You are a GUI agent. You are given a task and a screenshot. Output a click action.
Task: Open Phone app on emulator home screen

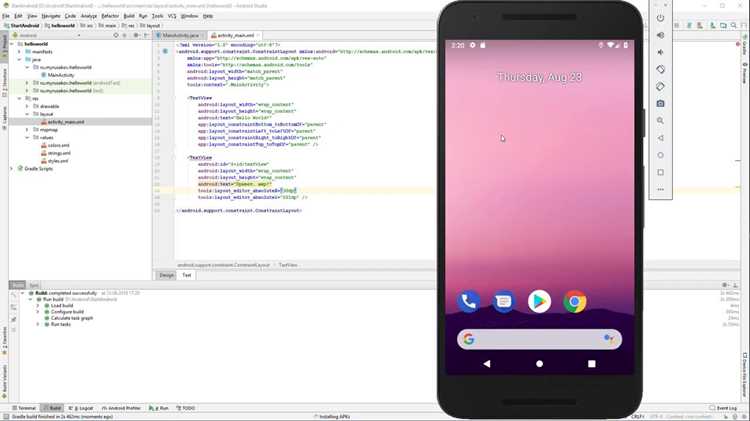click(468, 301)
